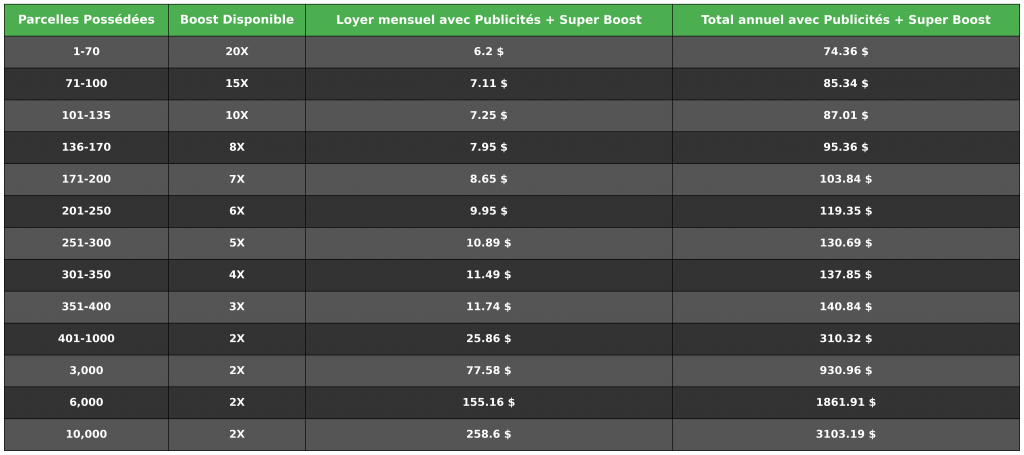Click the '7.11 $' monthly rent cell
Screen dimensions: 1024x455
pyautogui.click(x=489, y=84)
